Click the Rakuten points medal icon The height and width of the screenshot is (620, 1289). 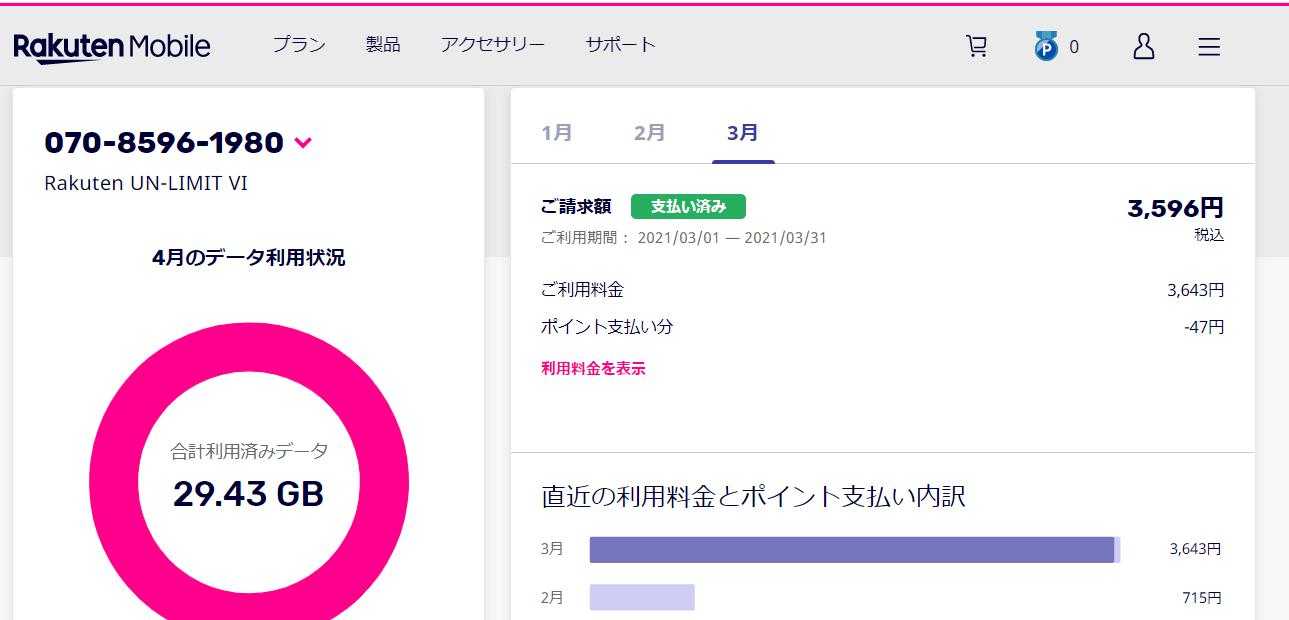tap(1046, 46)
